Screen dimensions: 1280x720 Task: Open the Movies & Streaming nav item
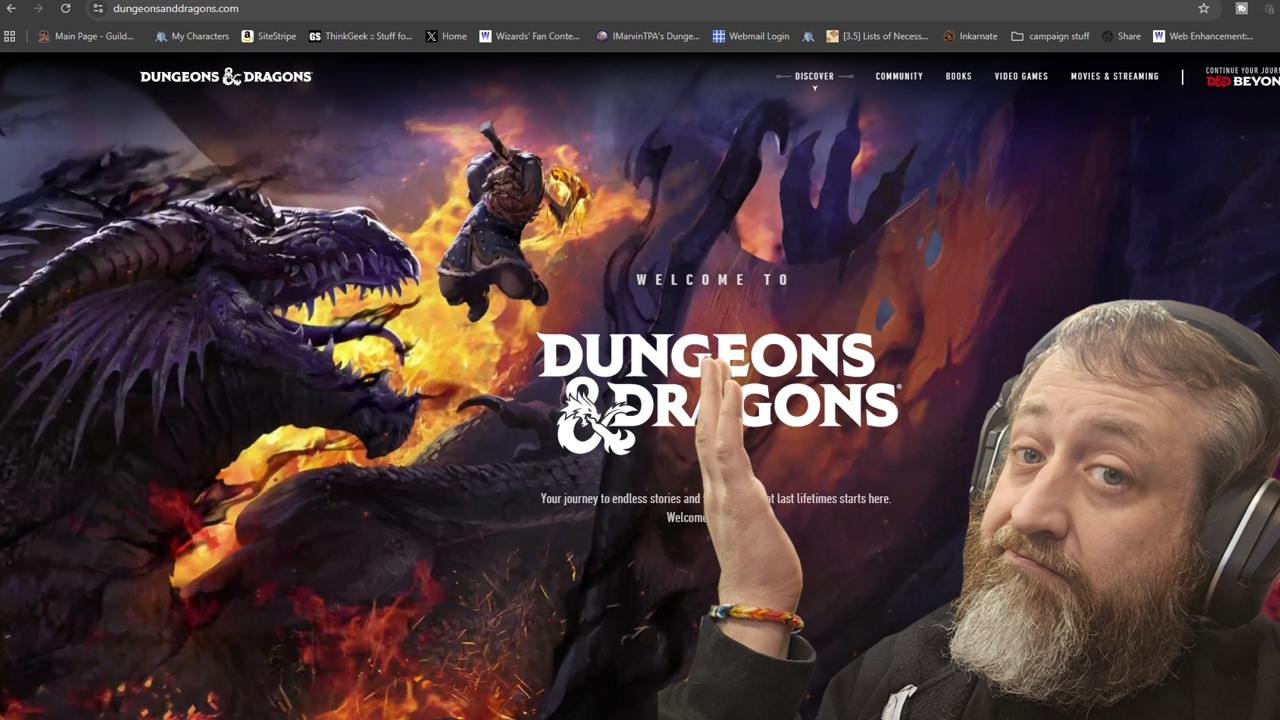pyautogui.click(x=1114, y=77)
